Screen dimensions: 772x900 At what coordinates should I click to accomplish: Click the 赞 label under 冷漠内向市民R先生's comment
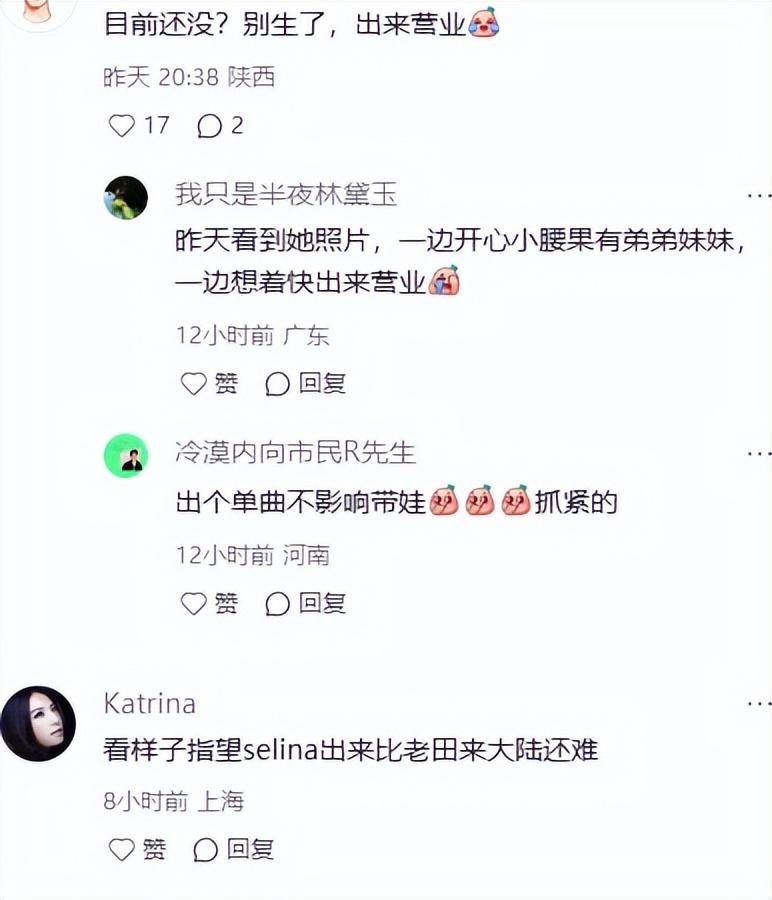226,603
